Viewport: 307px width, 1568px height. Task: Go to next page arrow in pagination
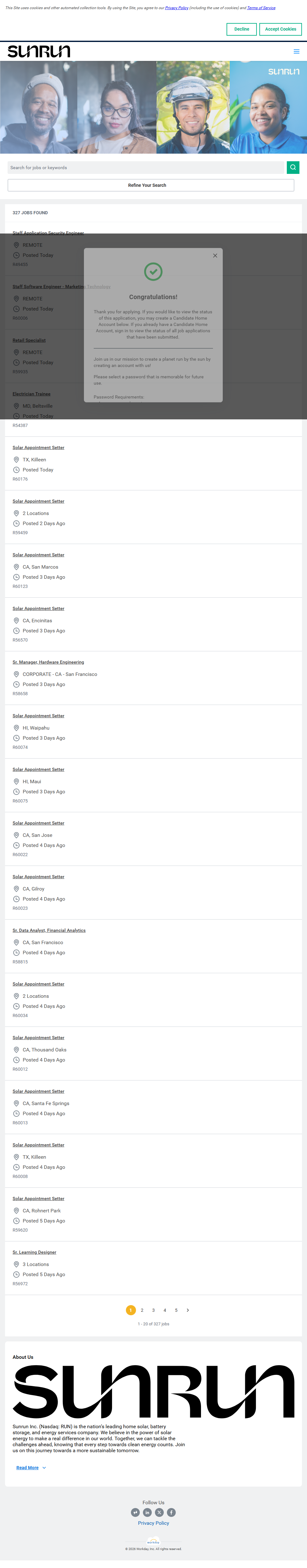(x=188, y=1310)
